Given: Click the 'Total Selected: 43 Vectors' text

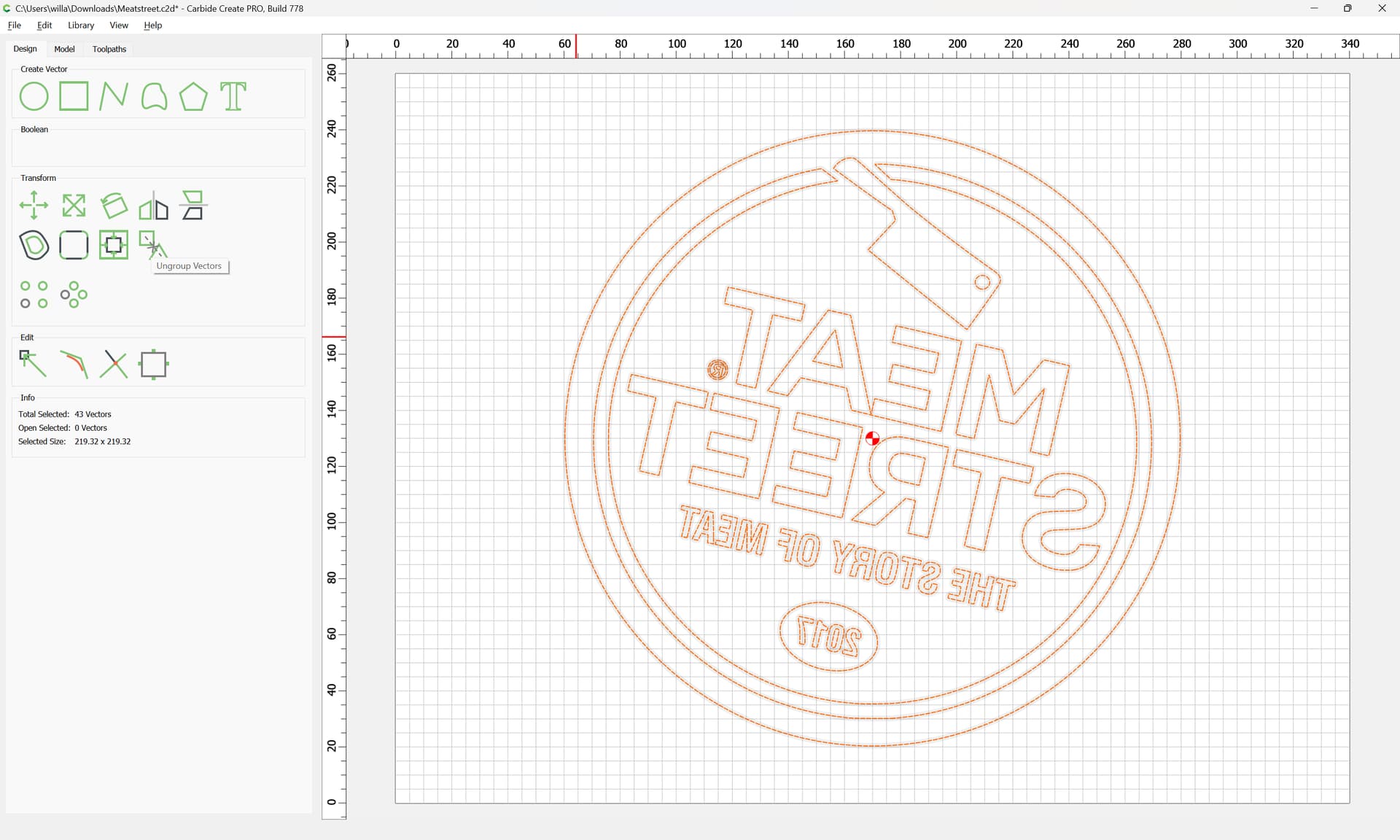Looking at the screenshot, I should 65,414.
